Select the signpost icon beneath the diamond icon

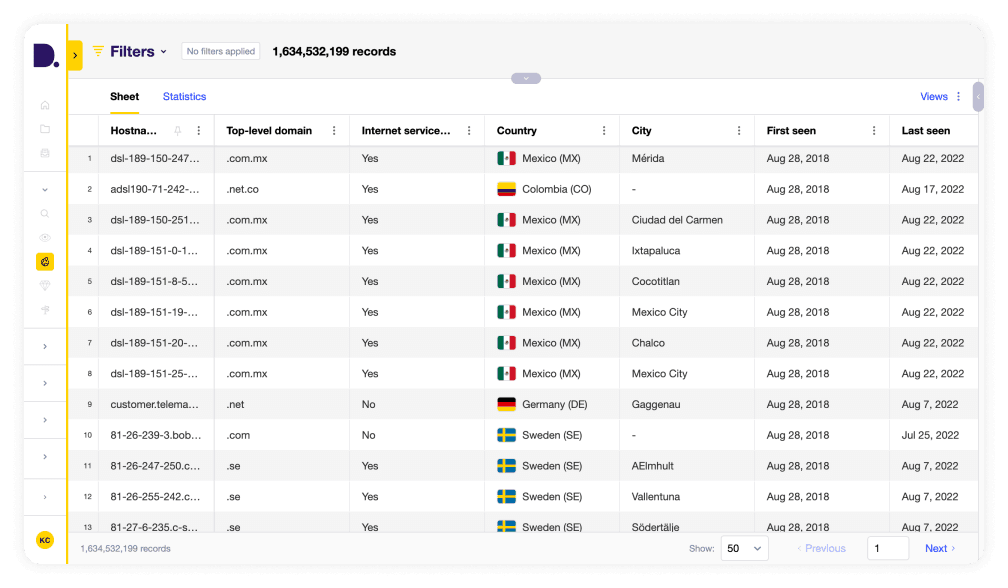click(45, 307)
